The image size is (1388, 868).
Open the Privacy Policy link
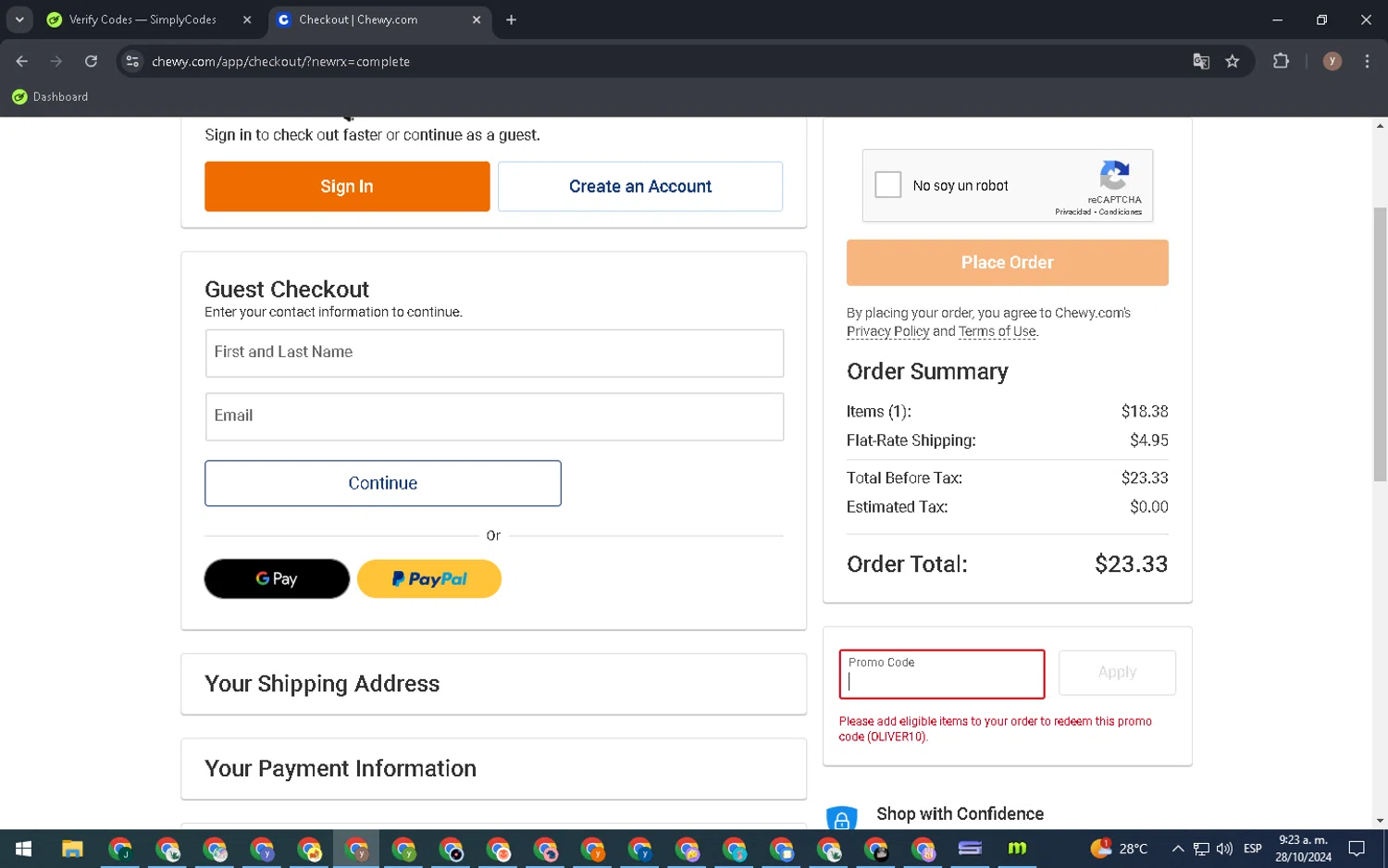click(x=887, y=331)
